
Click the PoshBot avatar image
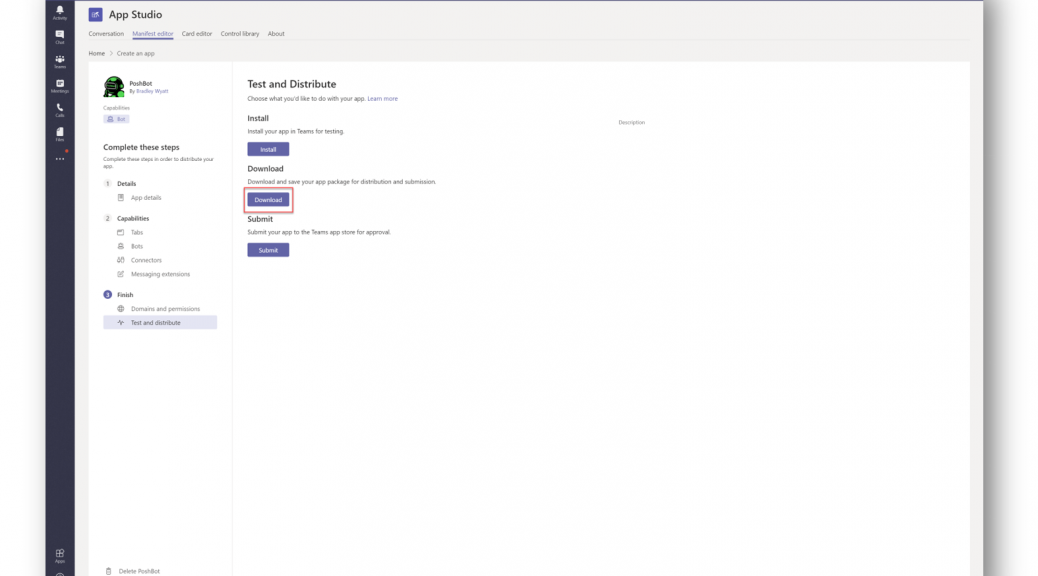click(x=113, y=87)
